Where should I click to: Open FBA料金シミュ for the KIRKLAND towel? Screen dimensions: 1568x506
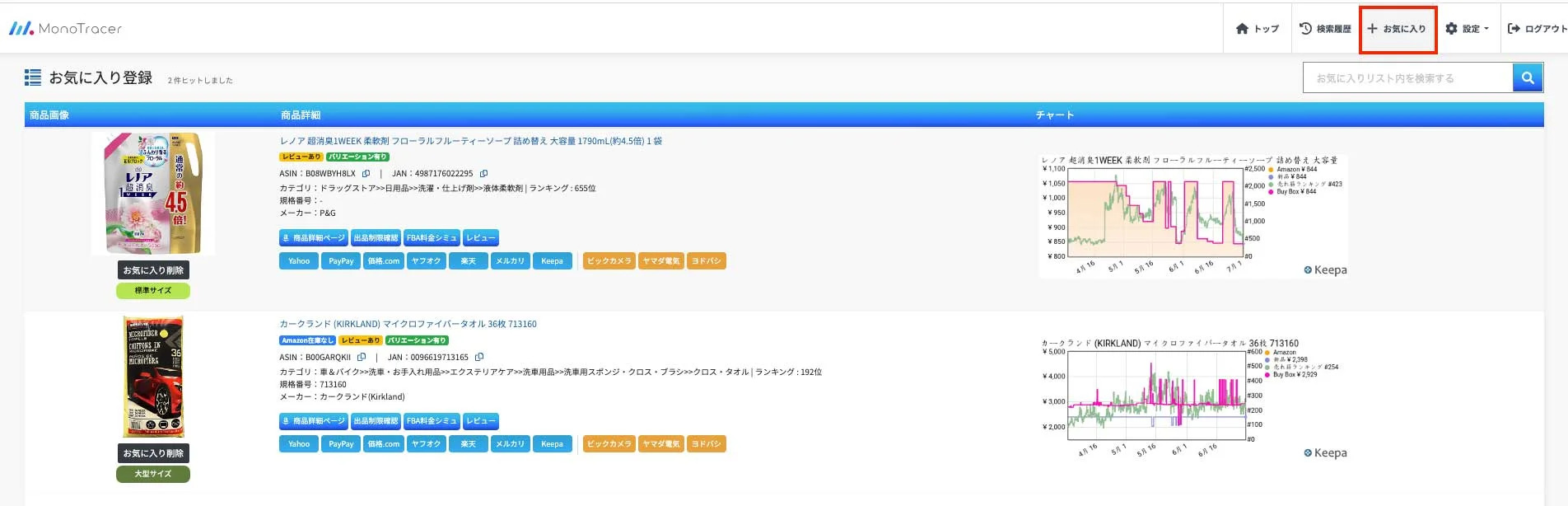432,421
